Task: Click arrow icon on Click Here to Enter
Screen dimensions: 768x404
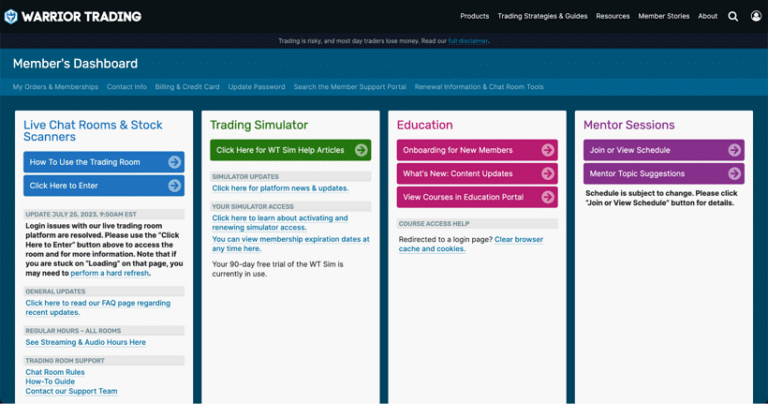Action: tap(175, 185)
